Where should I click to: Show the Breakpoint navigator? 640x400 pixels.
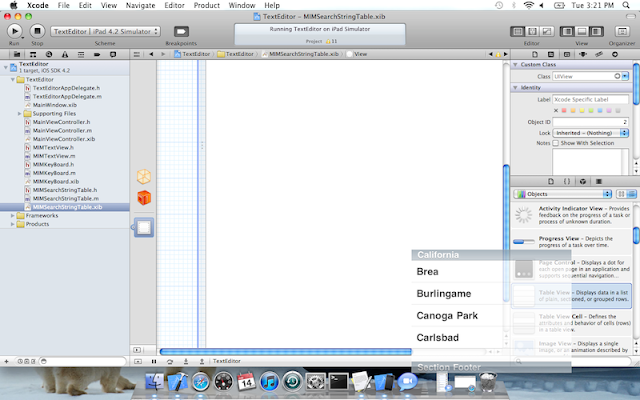pos(97,54)
